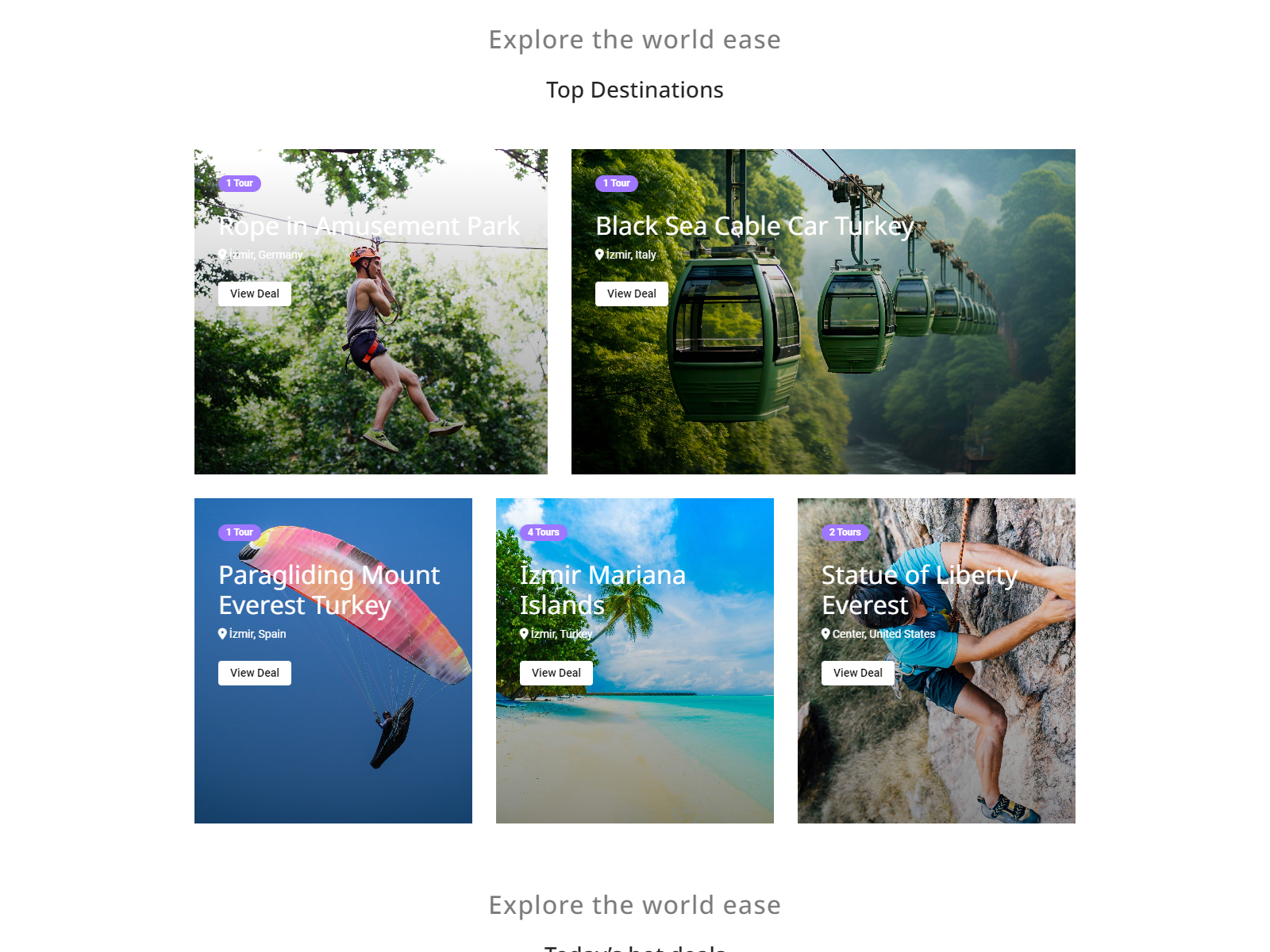Click location pin beside Center, United States

pyautogui.click(x=825, y=634)
